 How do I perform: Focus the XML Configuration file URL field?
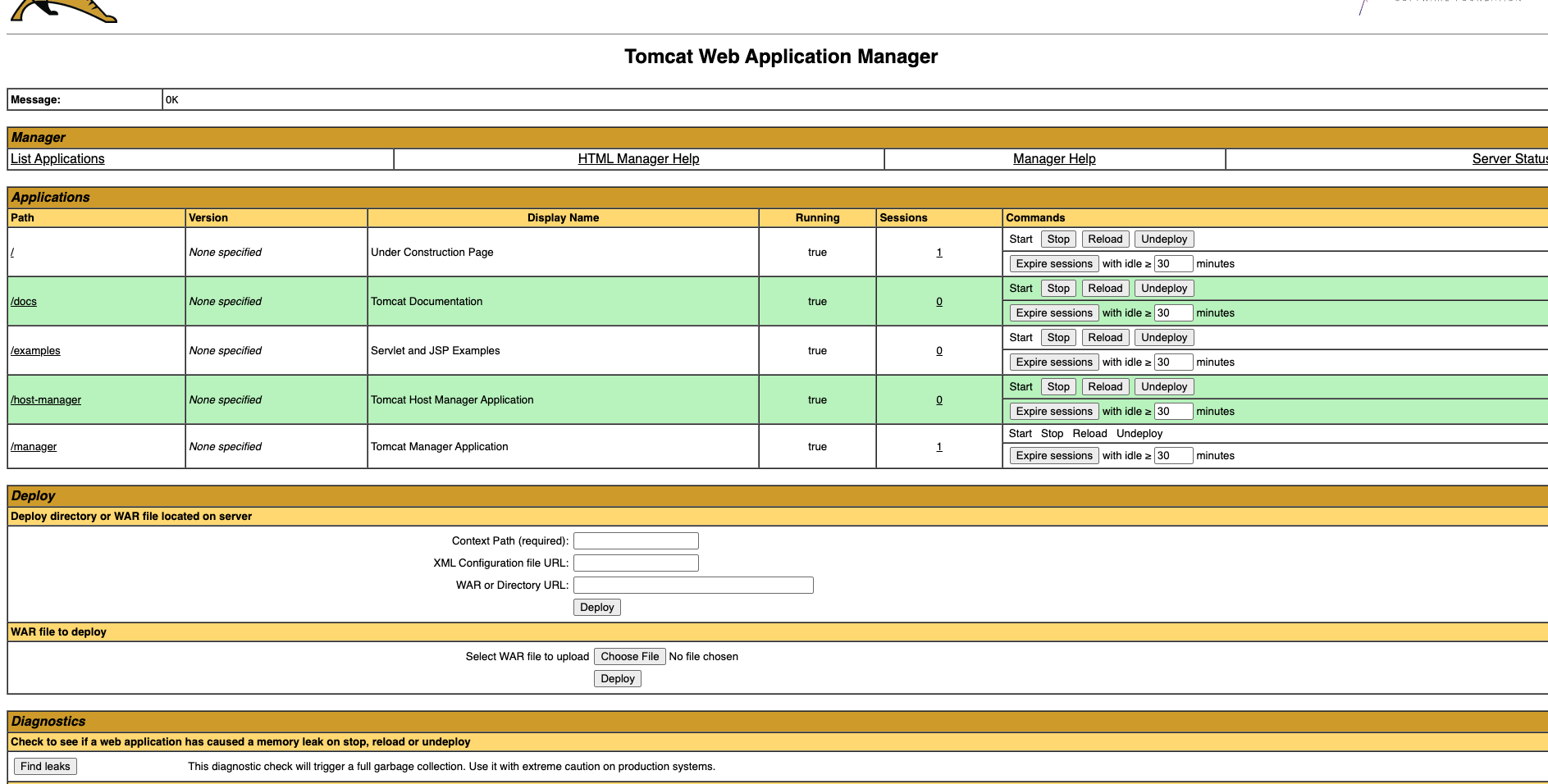[636, 563]
